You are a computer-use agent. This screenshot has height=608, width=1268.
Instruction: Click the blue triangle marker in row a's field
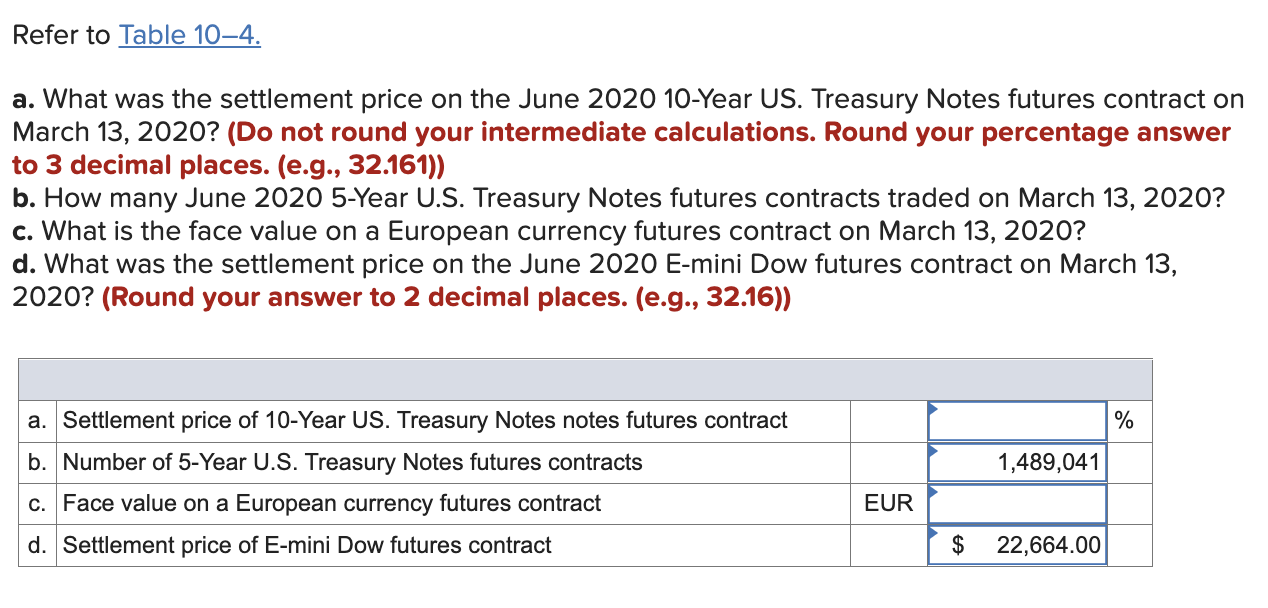point(932,407)
